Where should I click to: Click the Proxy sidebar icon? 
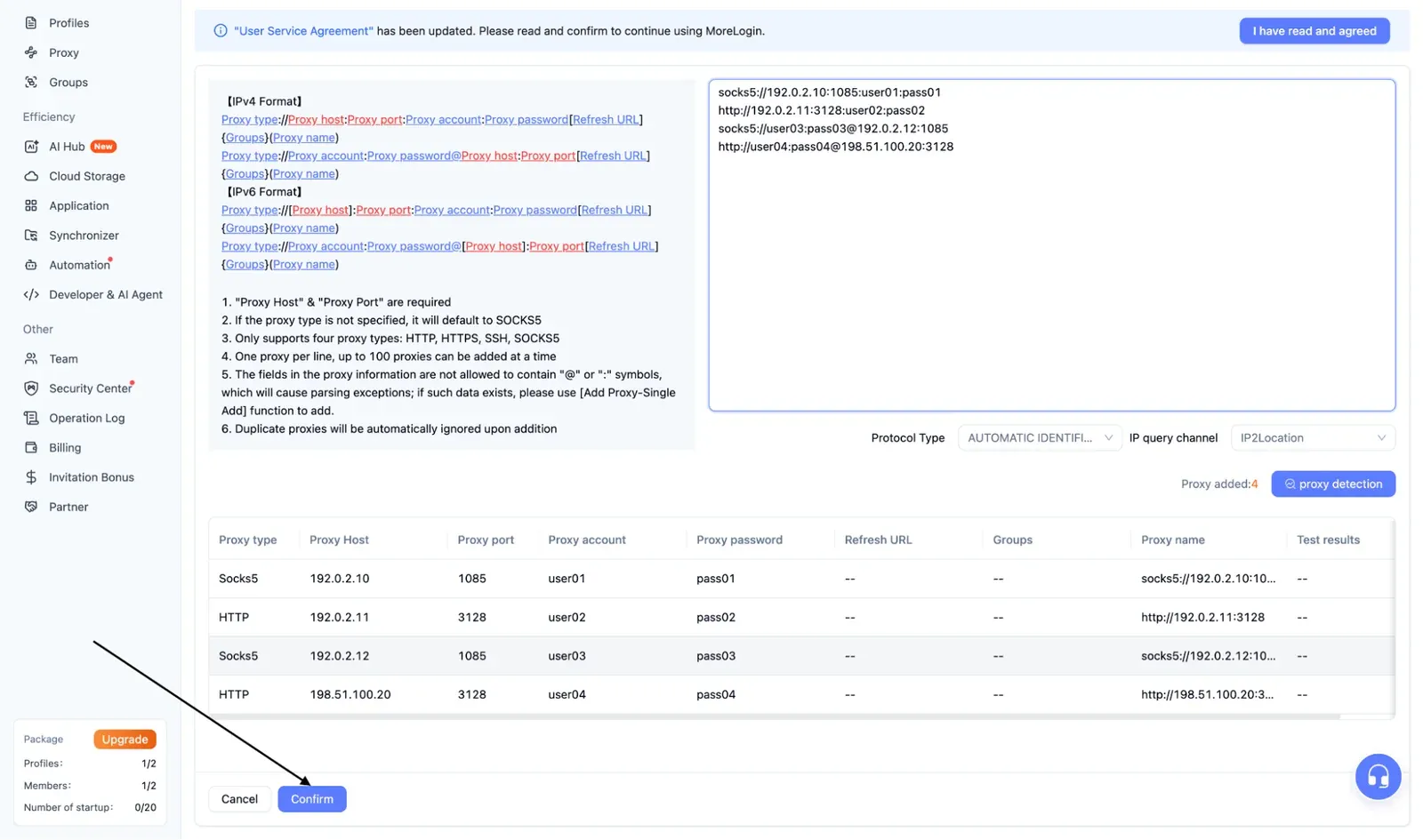click(x=31, y=52)
